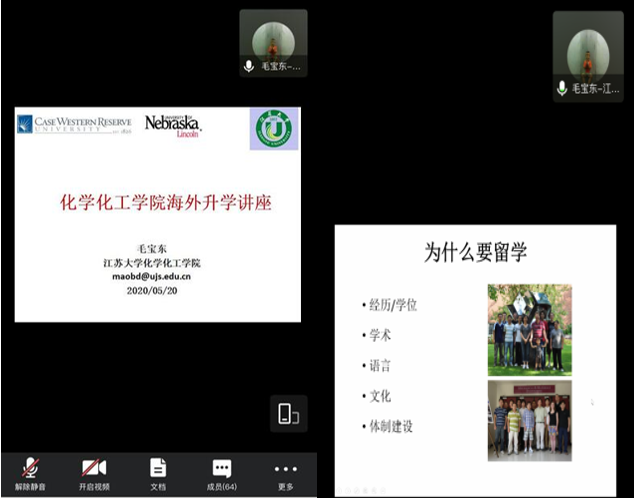Click the green Jiangsu University emblem
634x499 pixels.
coord(273,129)
